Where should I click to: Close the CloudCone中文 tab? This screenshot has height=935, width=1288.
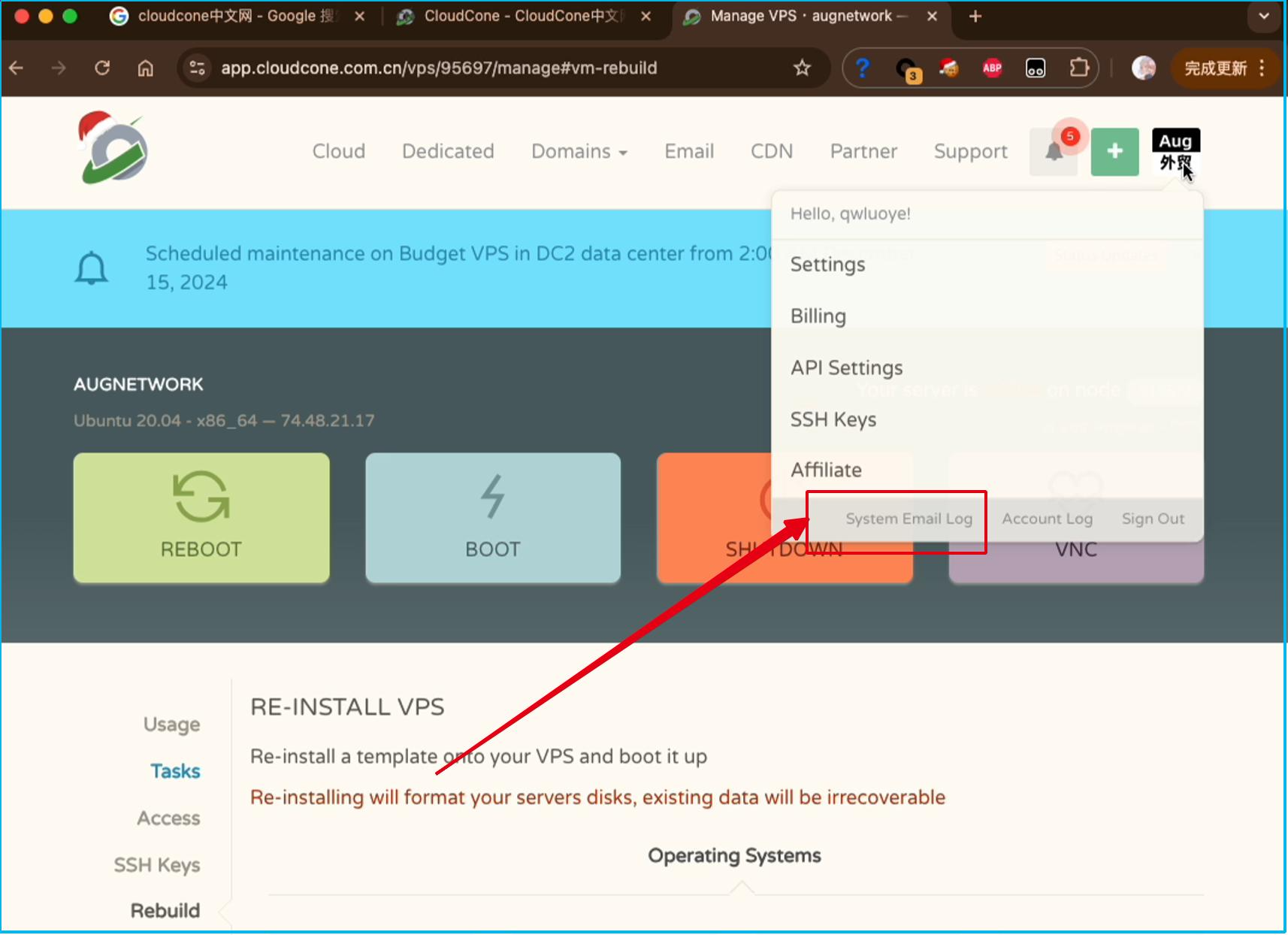point(646,17)
